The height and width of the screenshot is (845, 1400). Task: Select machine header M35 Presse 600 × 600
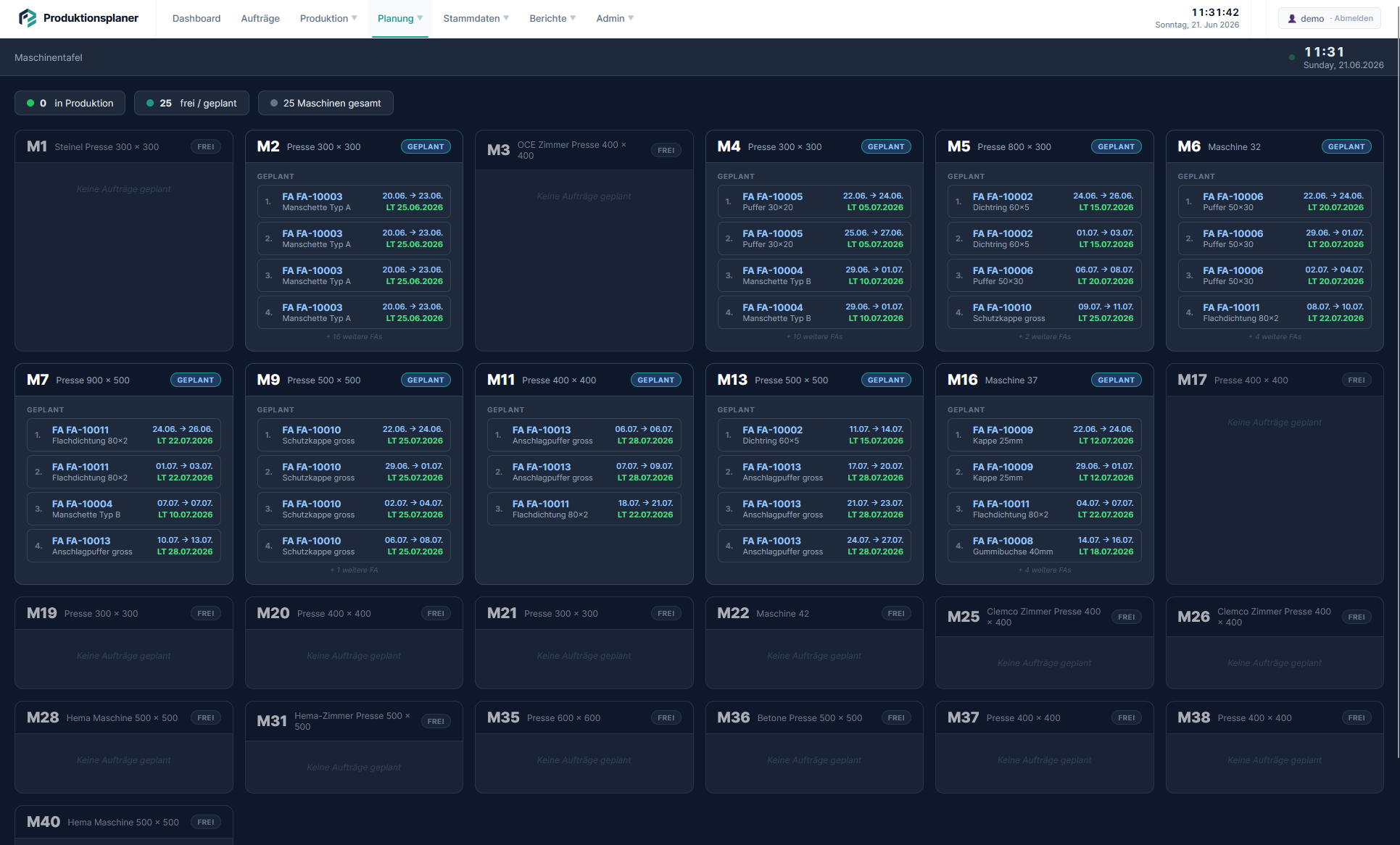[584, 717]
